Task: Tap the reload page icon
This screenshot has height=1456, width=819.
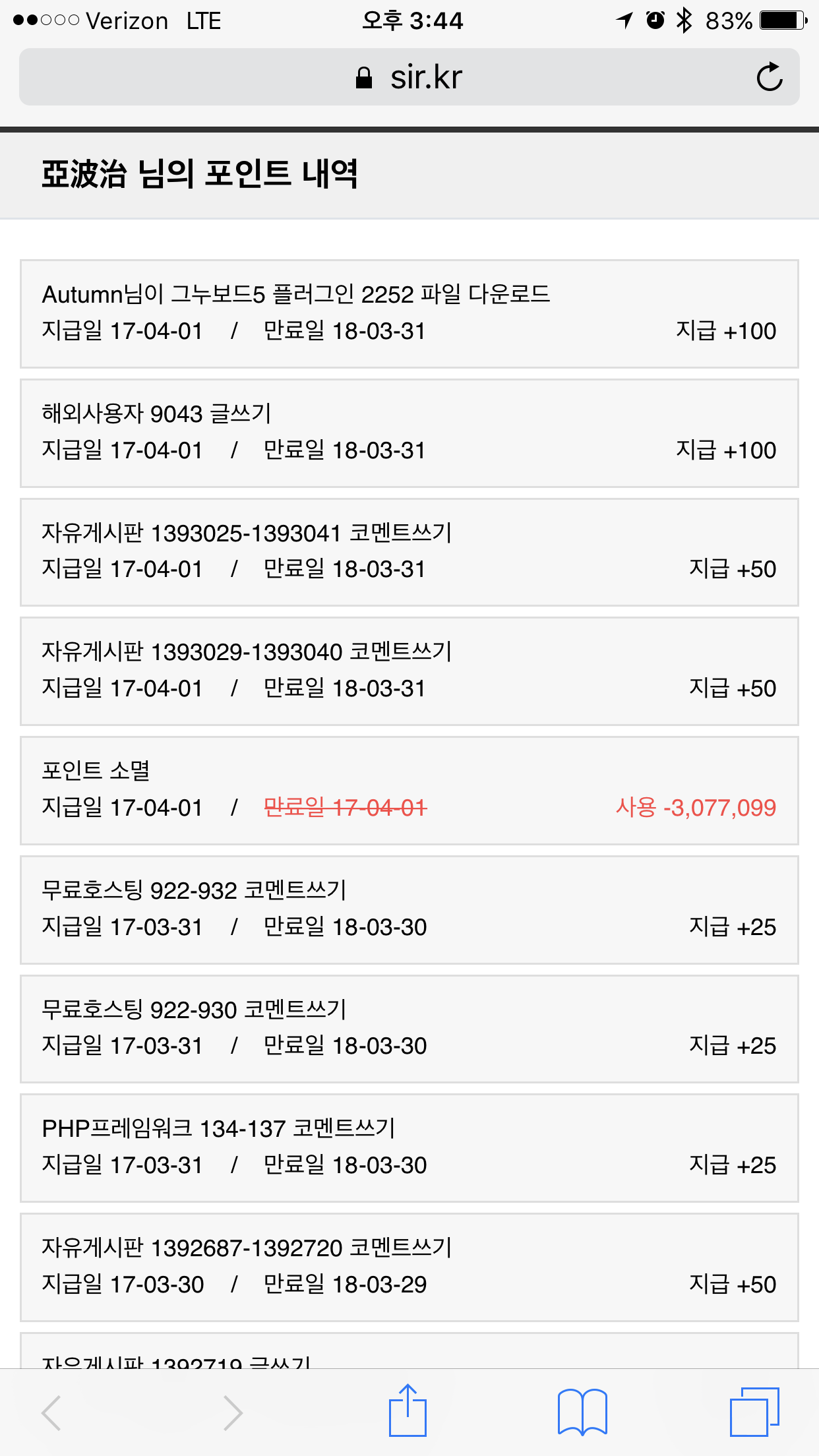Action: (769, 77)
